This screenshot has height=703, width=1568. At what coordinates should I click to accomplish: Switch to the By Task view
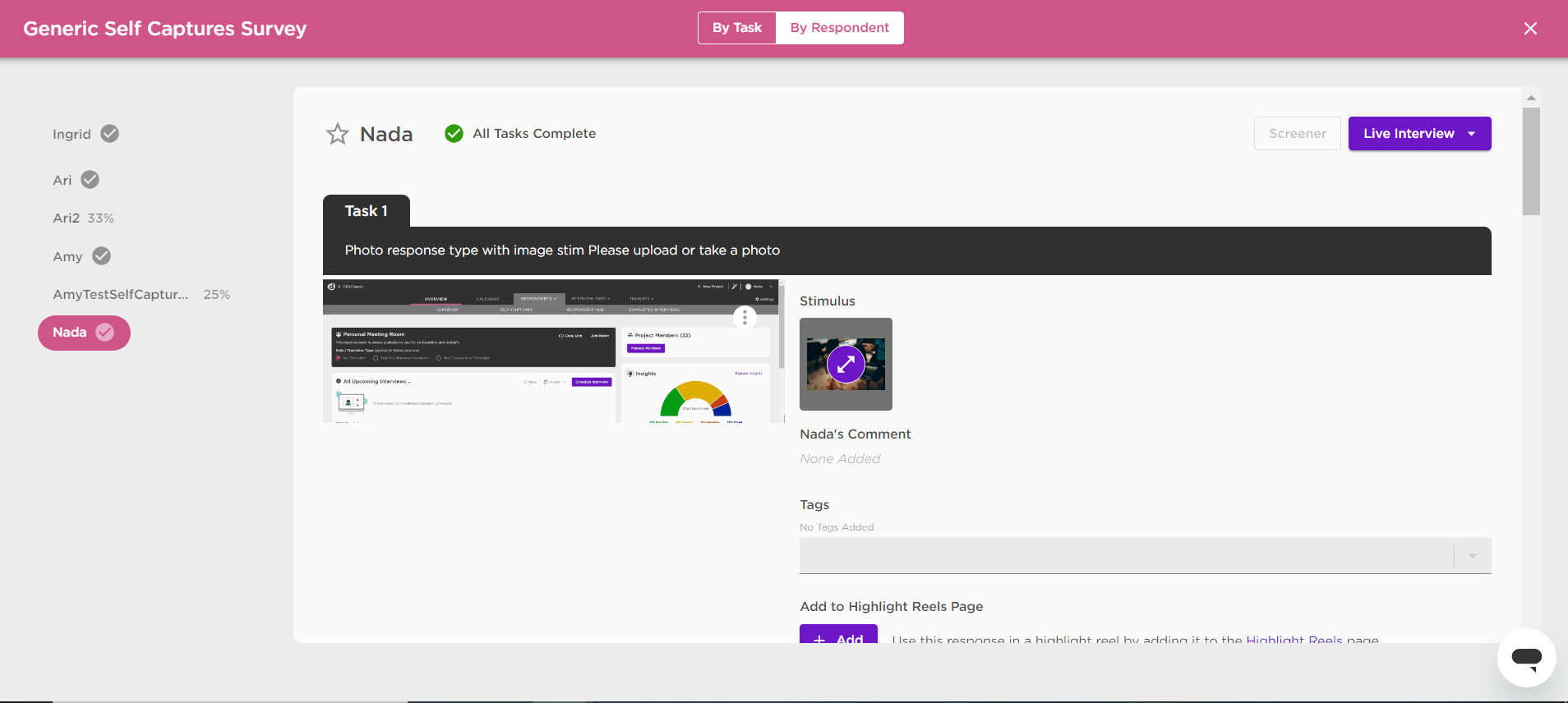point(737,28)
